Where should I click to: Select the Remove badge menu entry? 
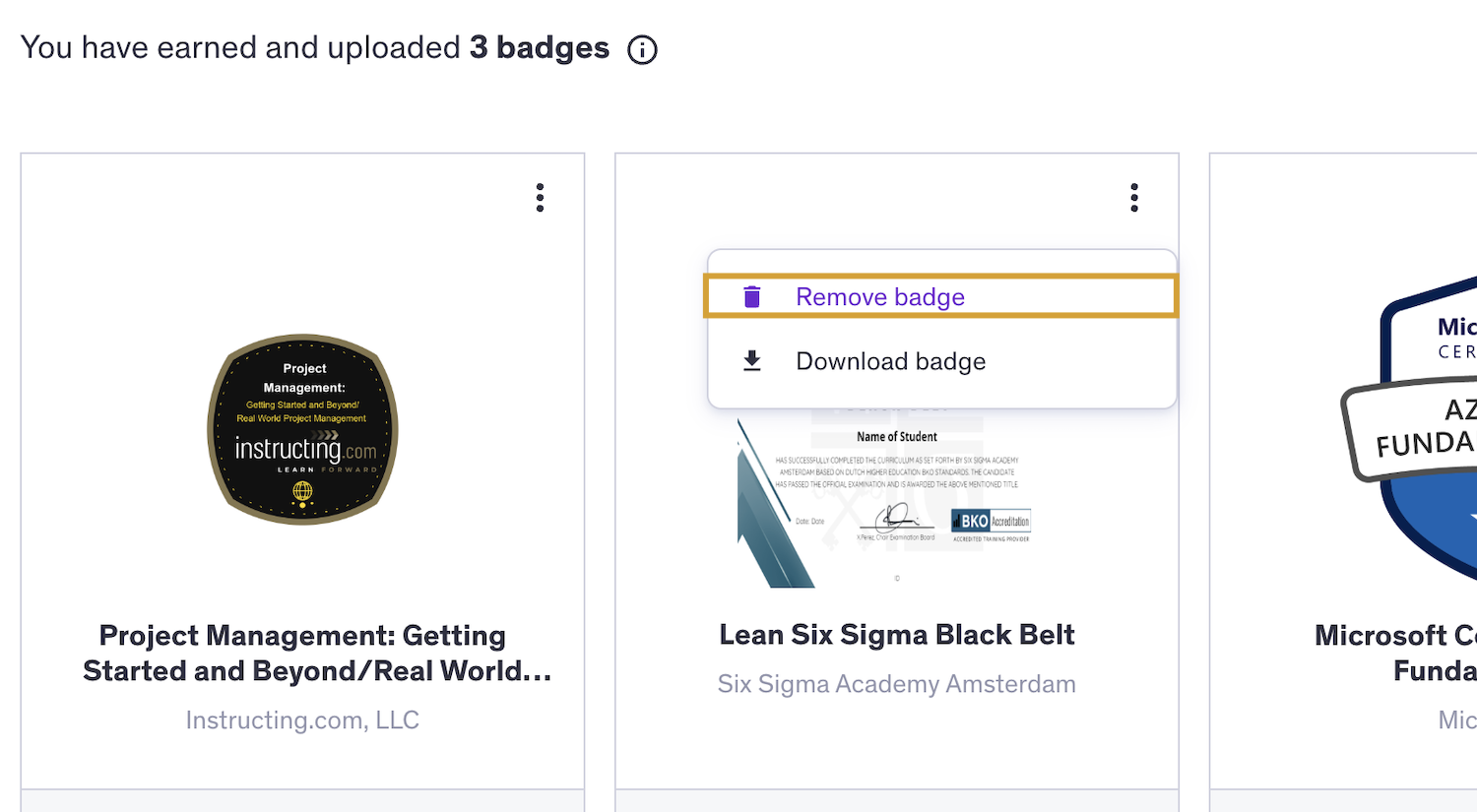(x=879, y=297)
